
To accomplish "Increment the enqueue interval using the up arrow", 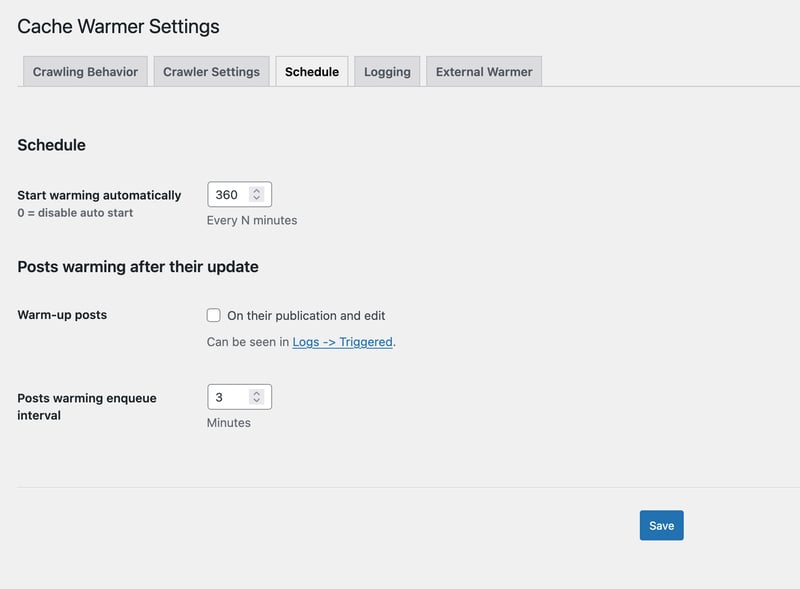I will pyautogui.click(x=257, y=393).
